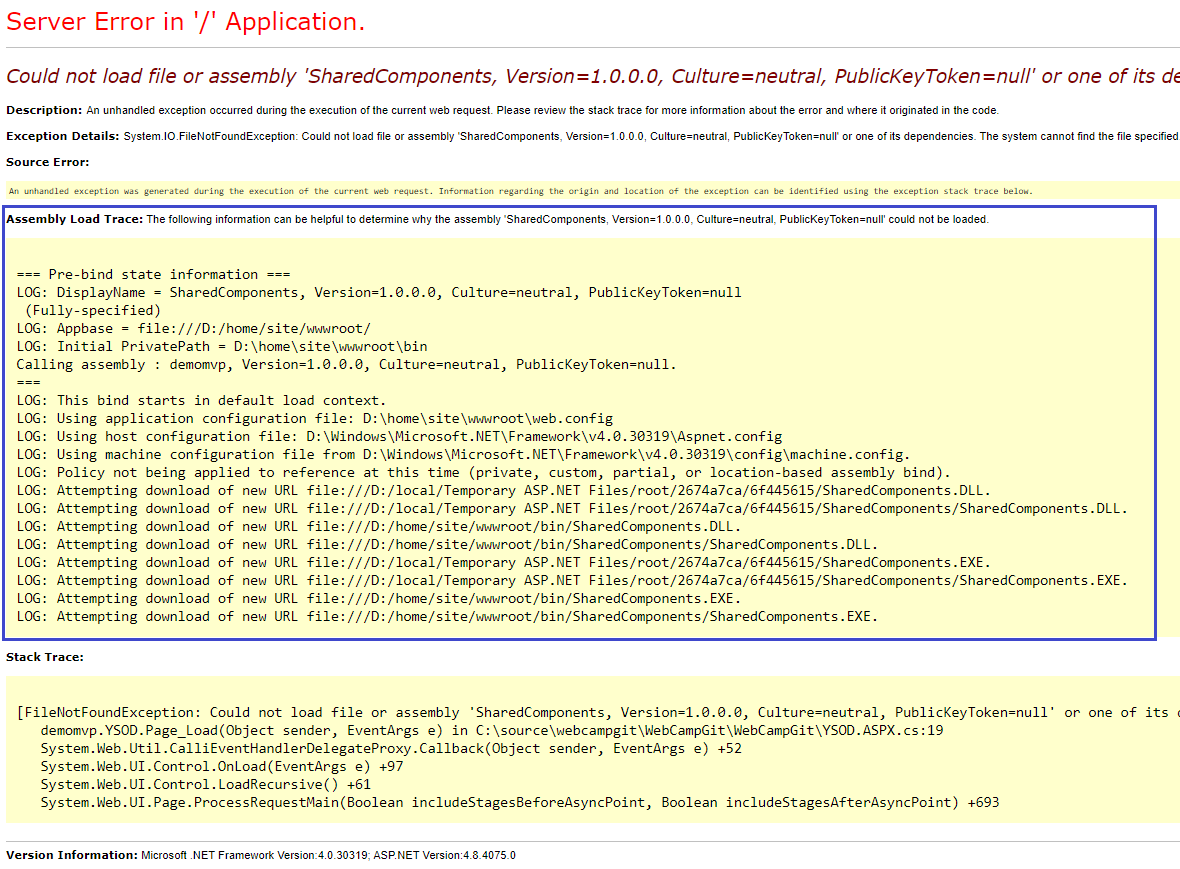Click the bold 'Exception Details:' label

tap(63, 136)
